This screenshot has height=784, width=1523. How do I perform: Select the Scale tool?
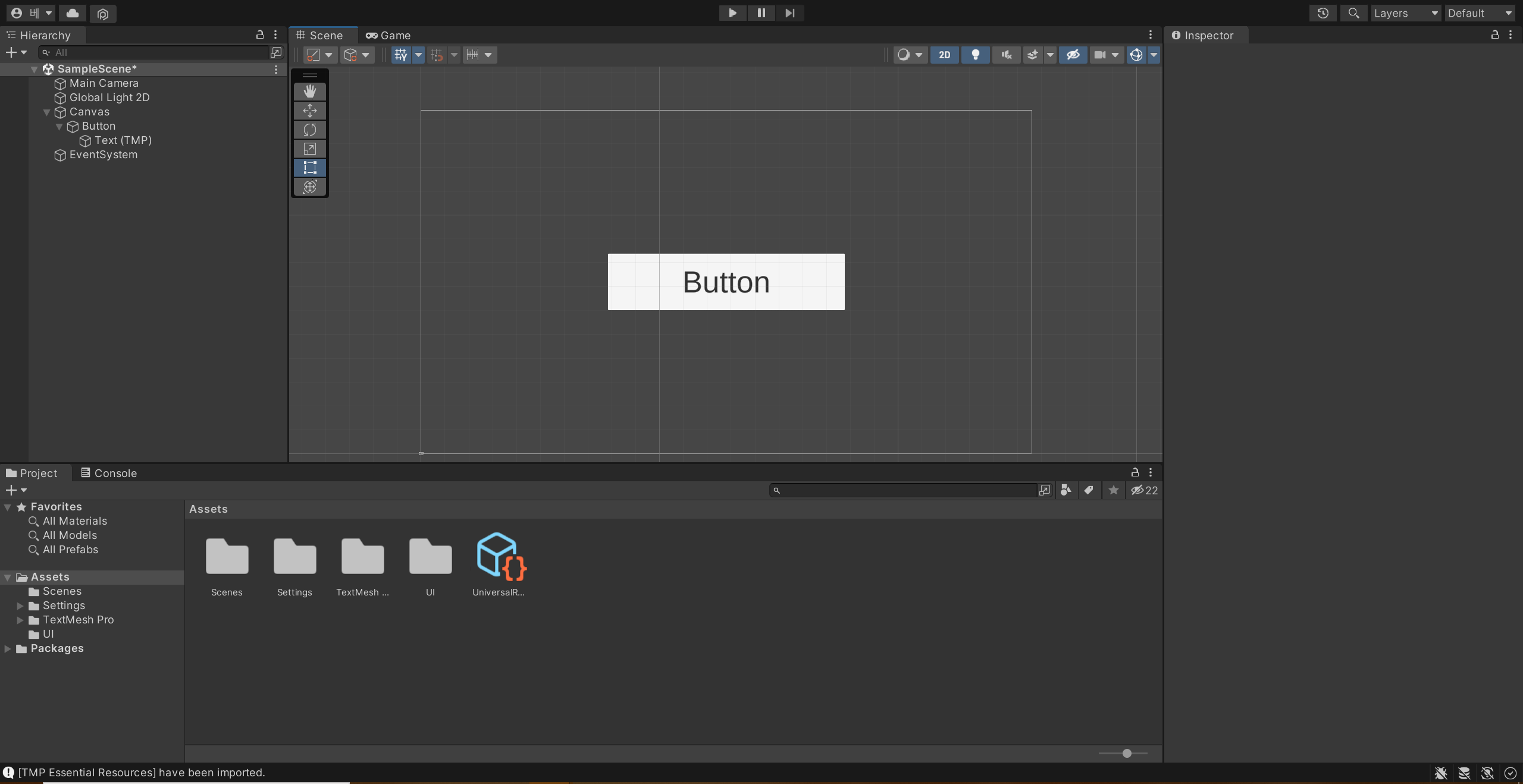[309, 149]
